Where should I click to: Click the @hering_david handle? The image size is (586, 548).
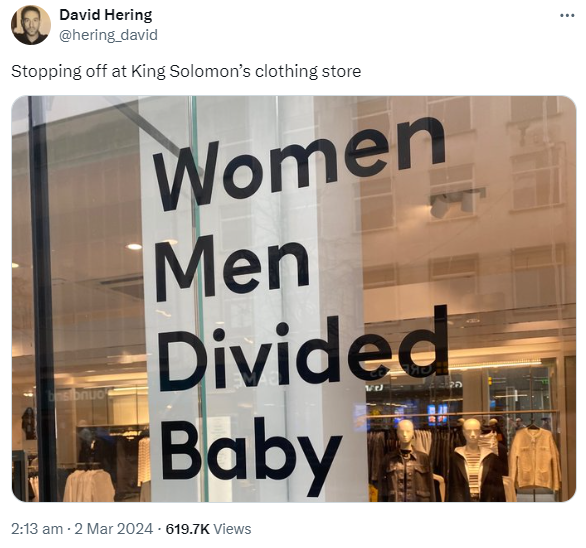108,35
